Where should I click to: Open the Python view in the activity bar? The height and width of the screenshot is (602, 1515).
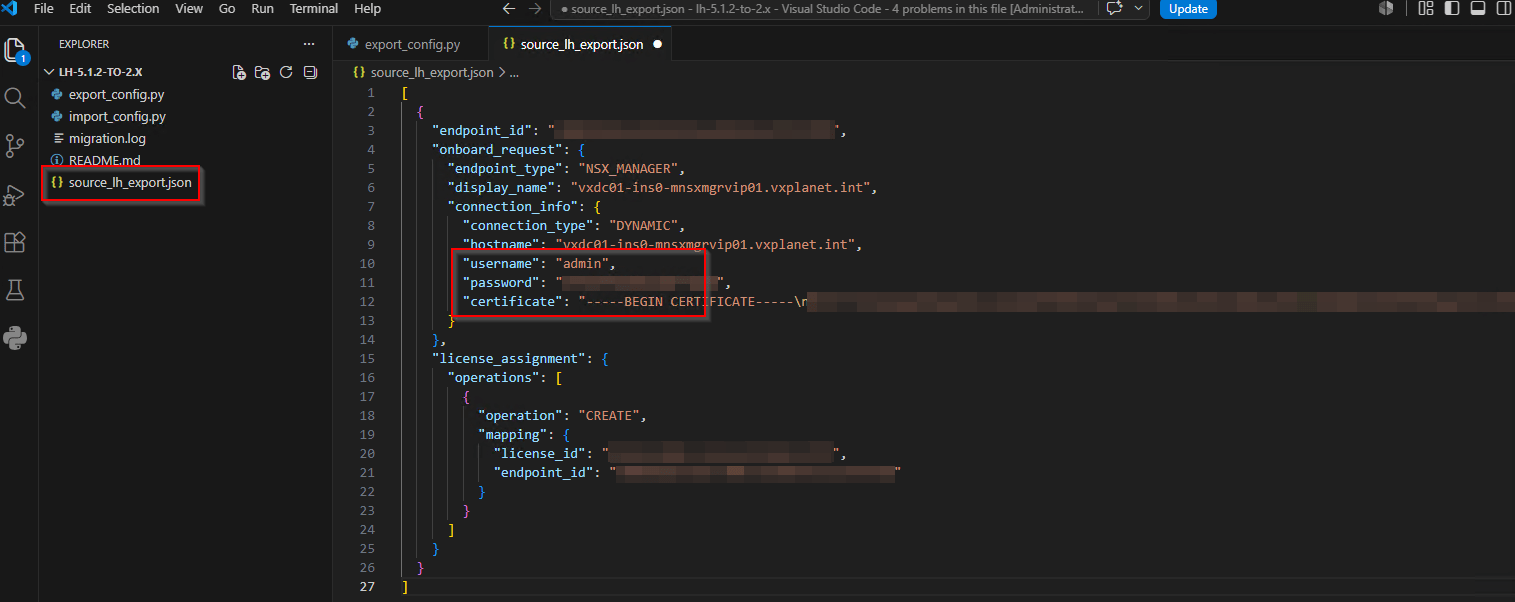[x=15, y=338]
